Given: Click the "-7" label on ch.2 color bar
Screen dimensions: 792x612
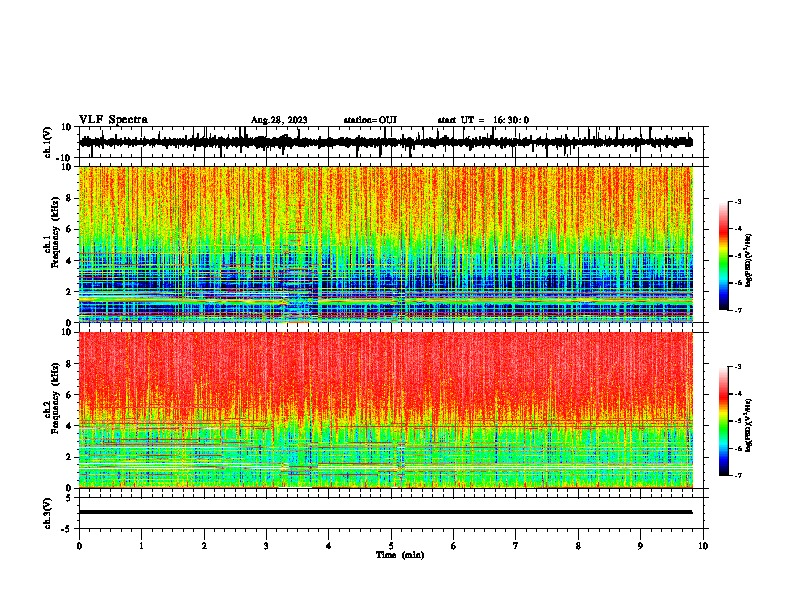Looking at the screenshot, I should tap(737, 476).
